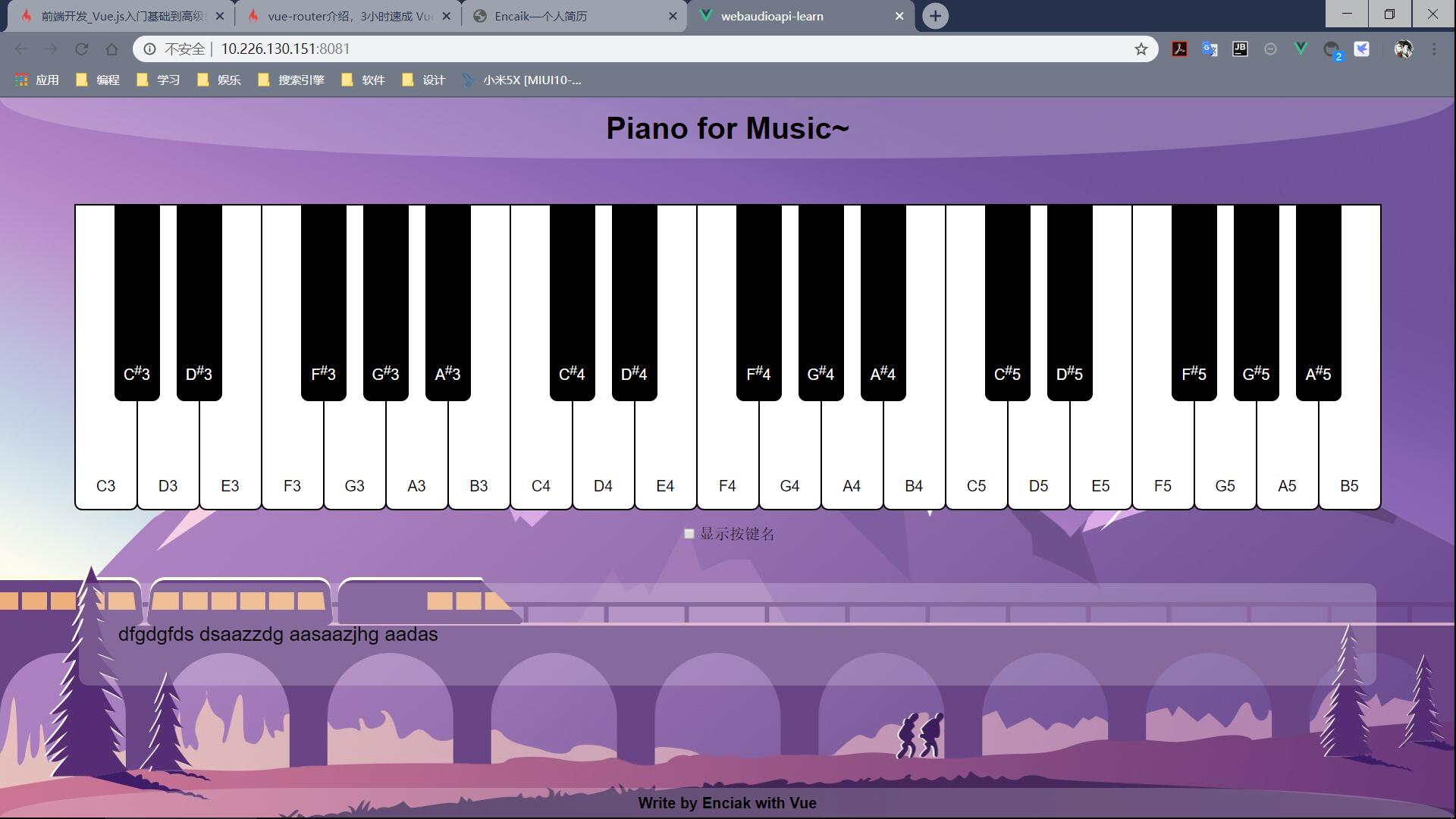Image resolution: width=1456 pixels, height=819 pixels.
Task: Reload the page with the refresh icon
Action: (x=81, y=49)
